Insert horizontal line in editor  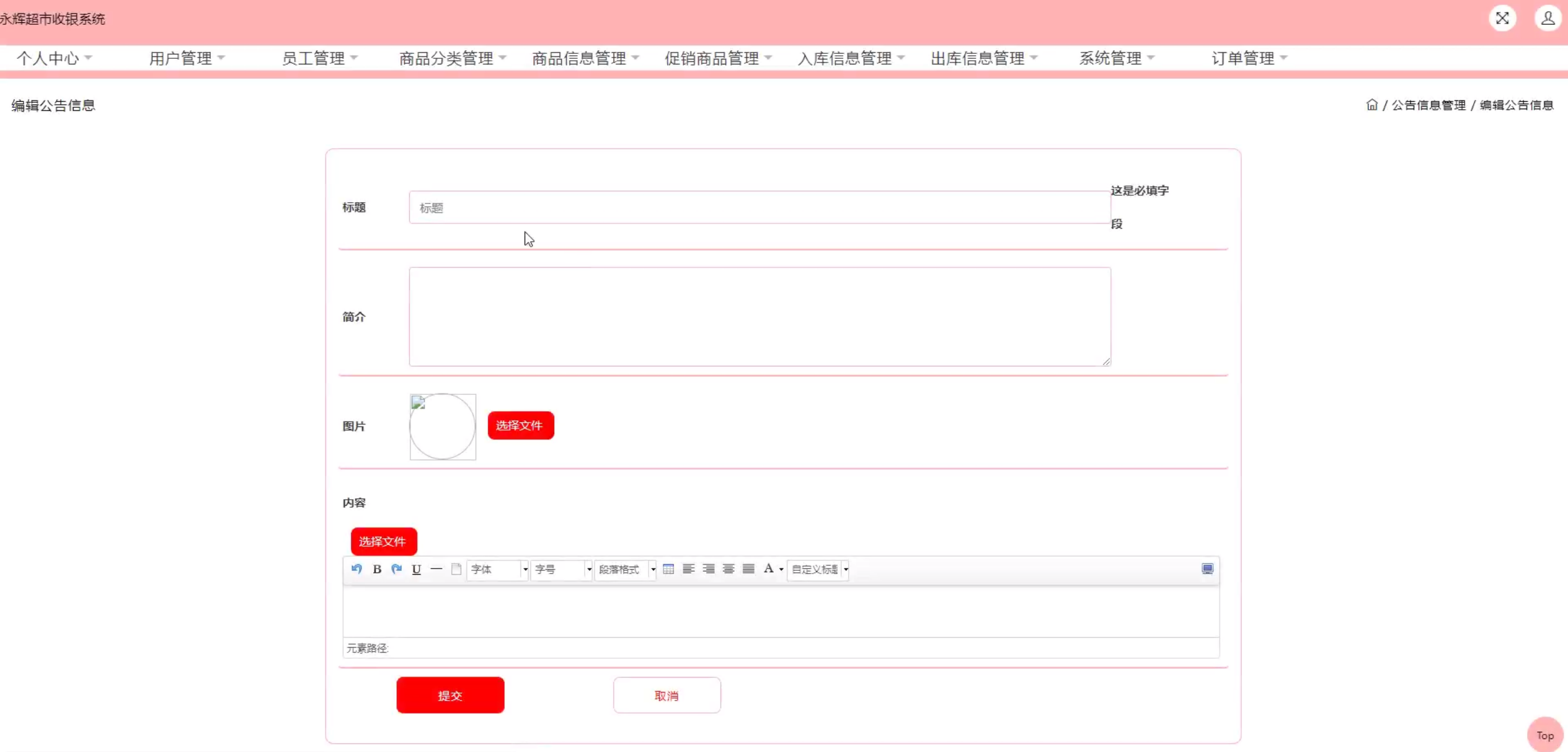tap(436, 568)
